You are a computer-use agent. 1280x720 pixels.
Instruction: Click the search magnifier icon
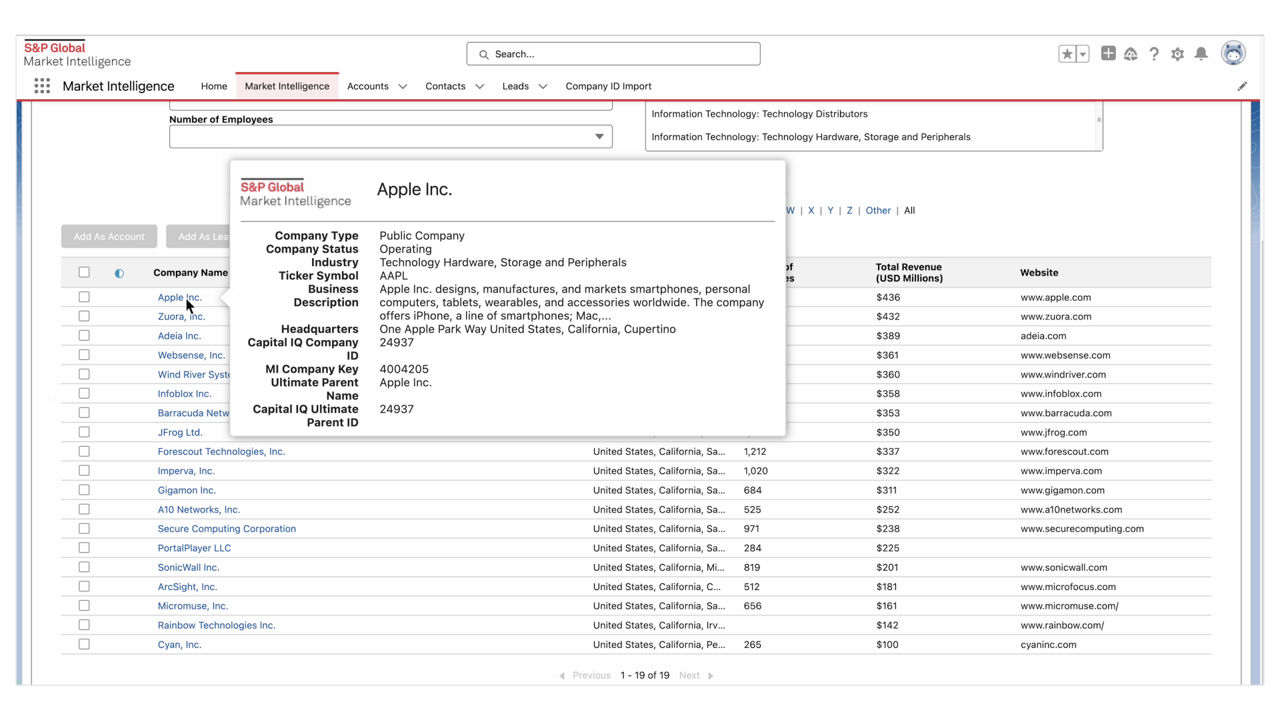tap(484, 54)
